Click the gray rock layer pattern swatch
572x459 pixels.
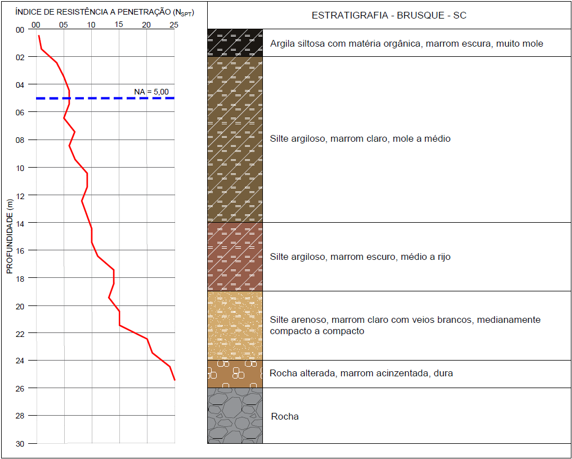tap(235, 416)
